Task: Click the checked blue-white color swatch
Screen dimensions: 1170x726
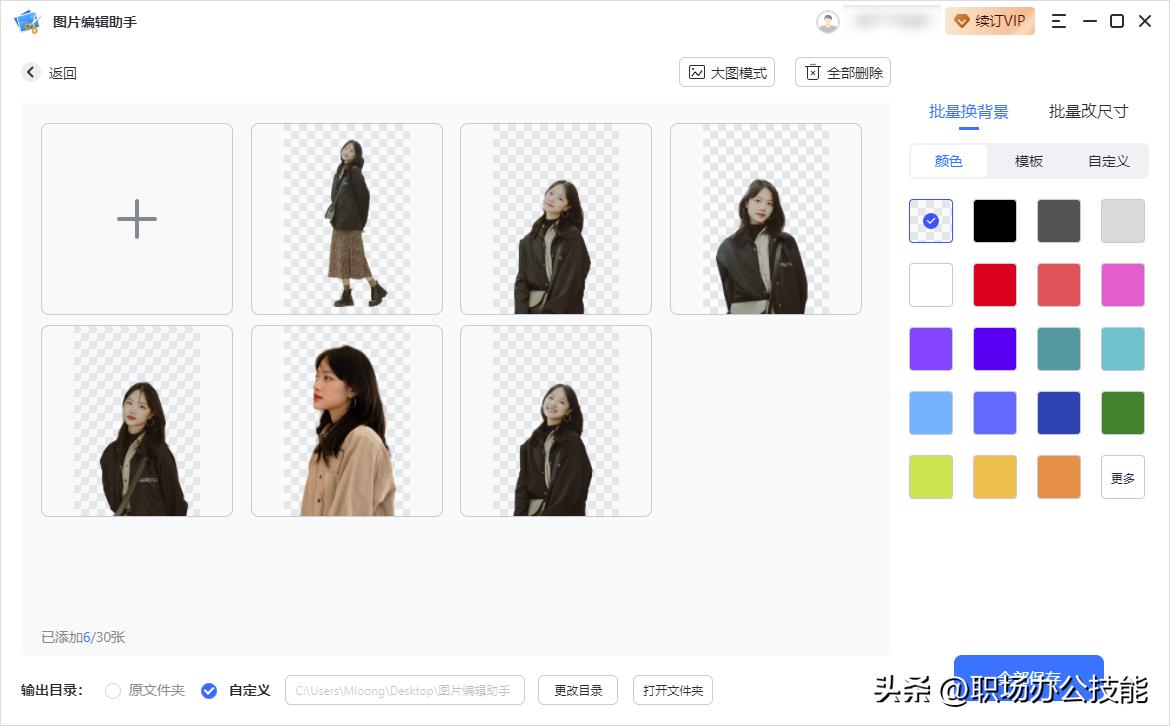Action: click(930, 220)
